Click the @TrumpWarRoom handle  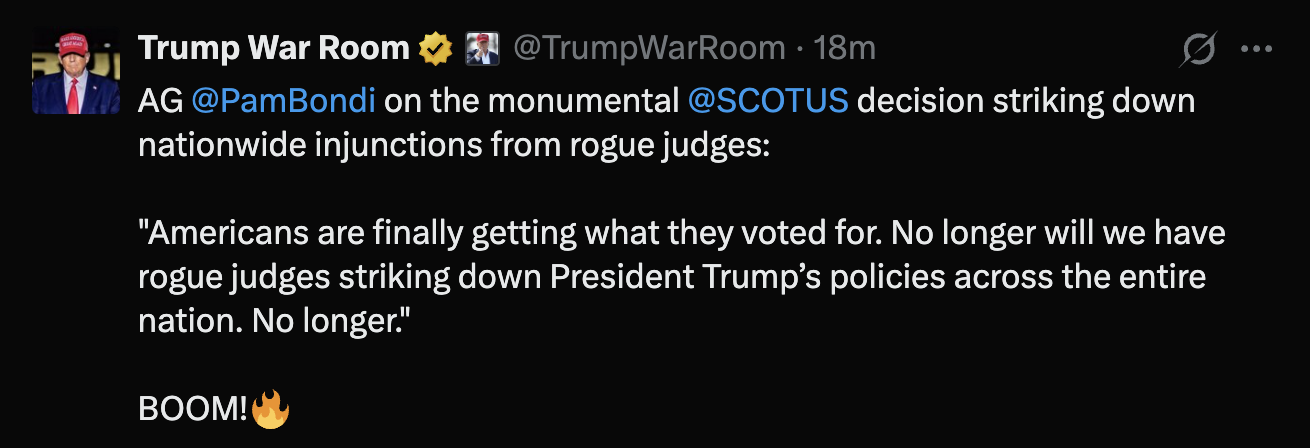click(649, 48)
